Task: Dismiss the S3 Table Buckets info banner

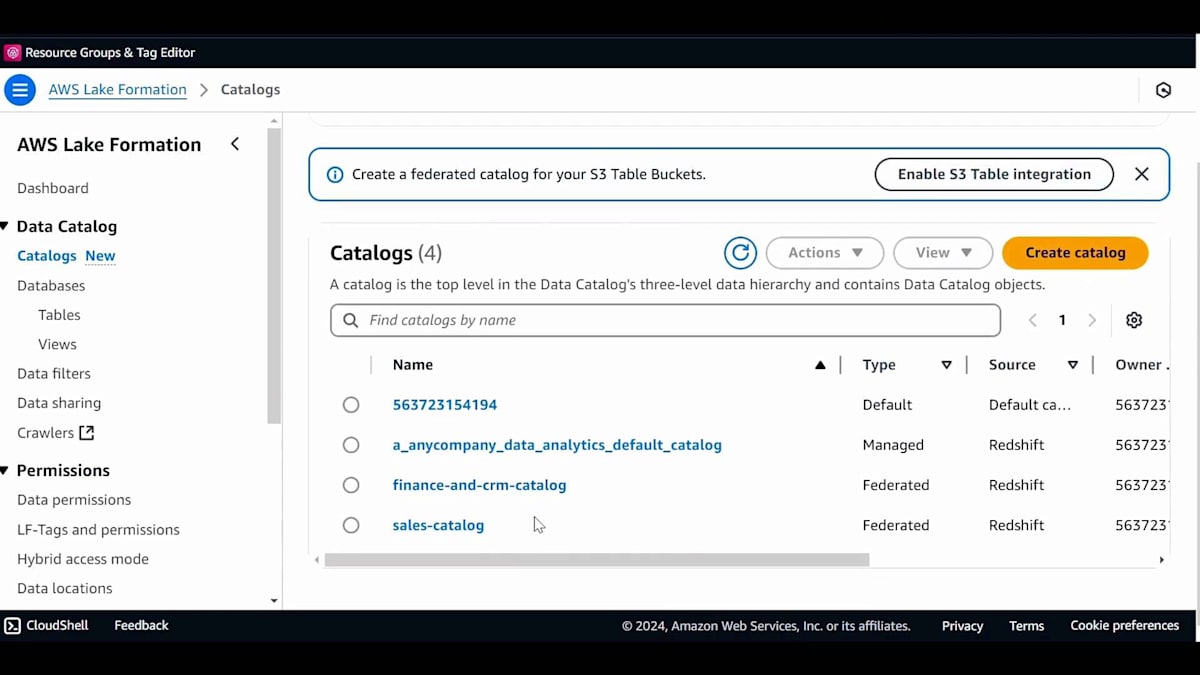Action: [1142, 174]
